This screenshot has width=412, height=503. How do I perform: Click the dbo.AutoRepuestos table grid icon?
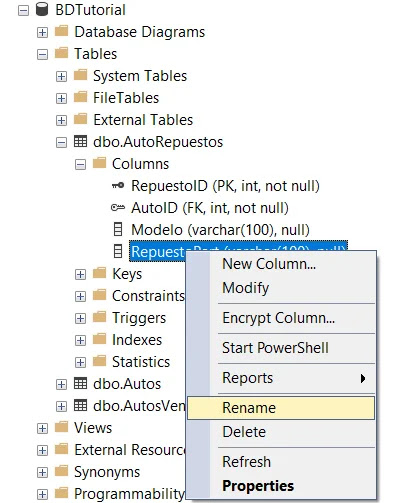pos(80,142)
